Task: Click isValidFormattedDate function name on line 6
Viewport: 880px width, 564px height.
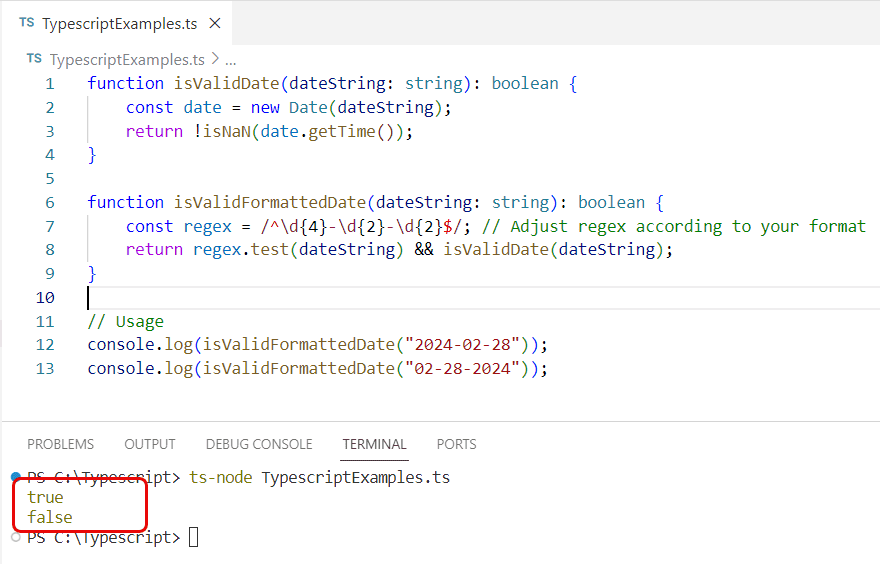Action: pos(269,203)
